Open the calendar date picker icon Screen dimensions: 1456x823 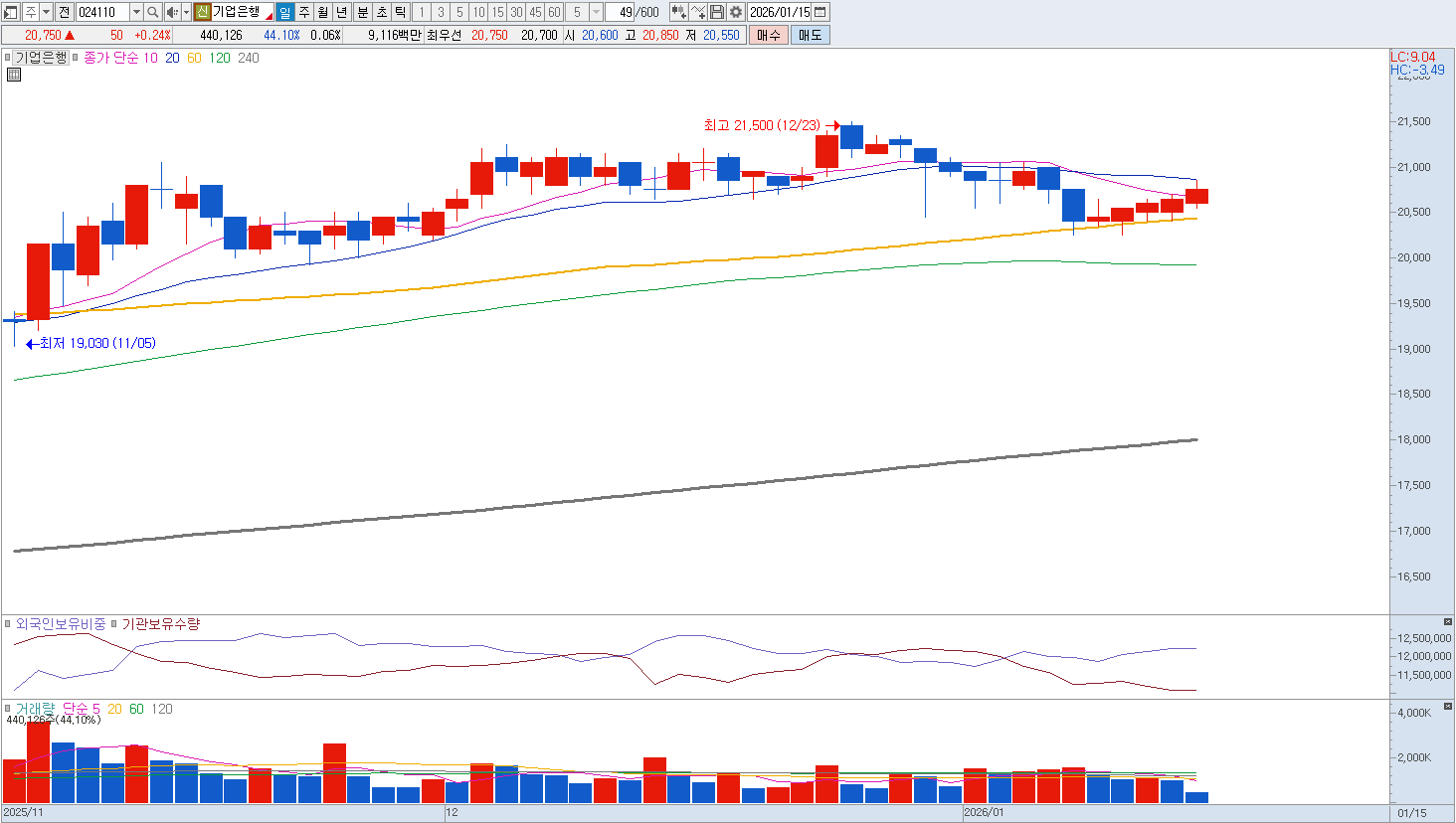pos(820,12)
